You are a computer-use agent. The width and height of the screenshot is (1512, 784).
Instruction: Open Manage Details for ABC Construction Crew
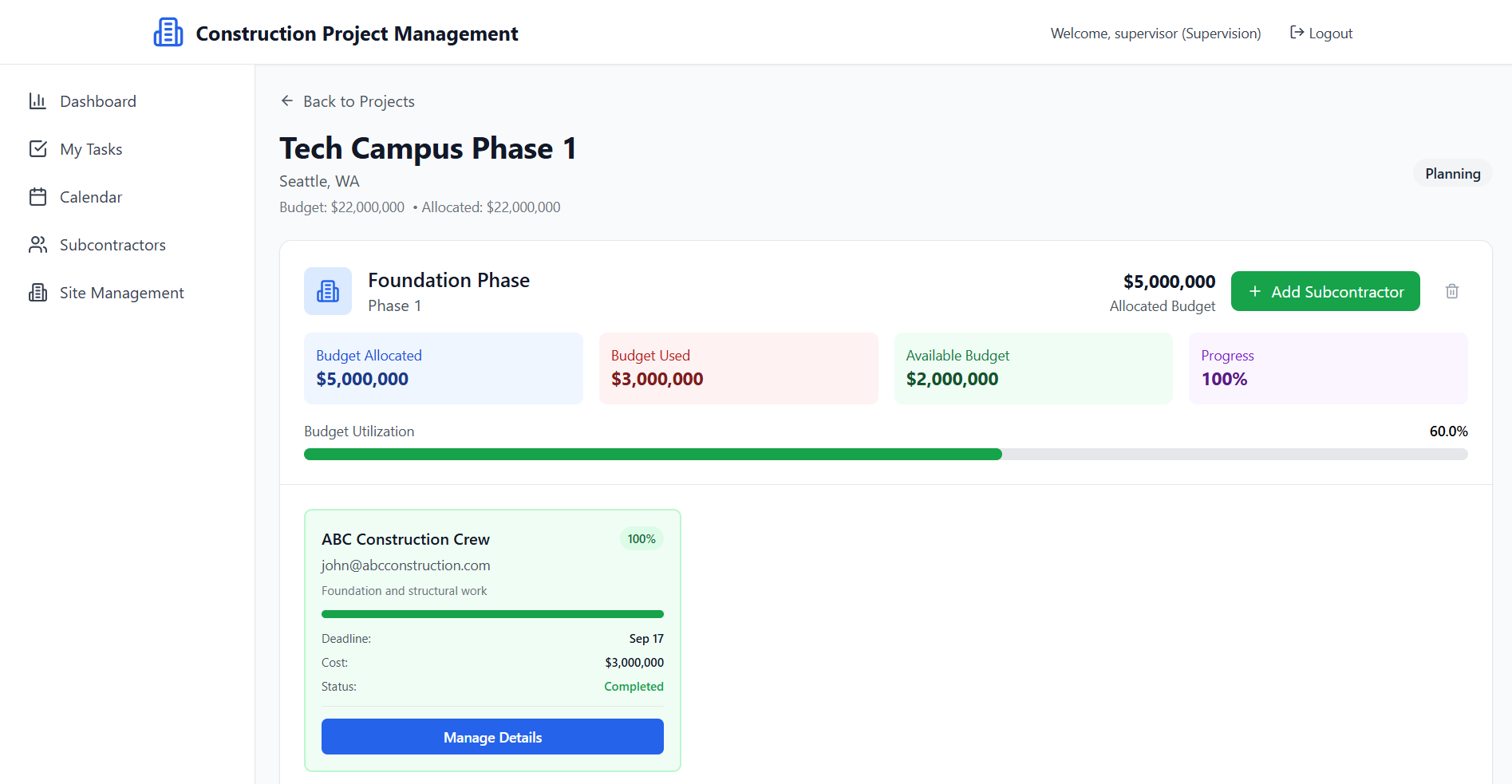point(492,737)
